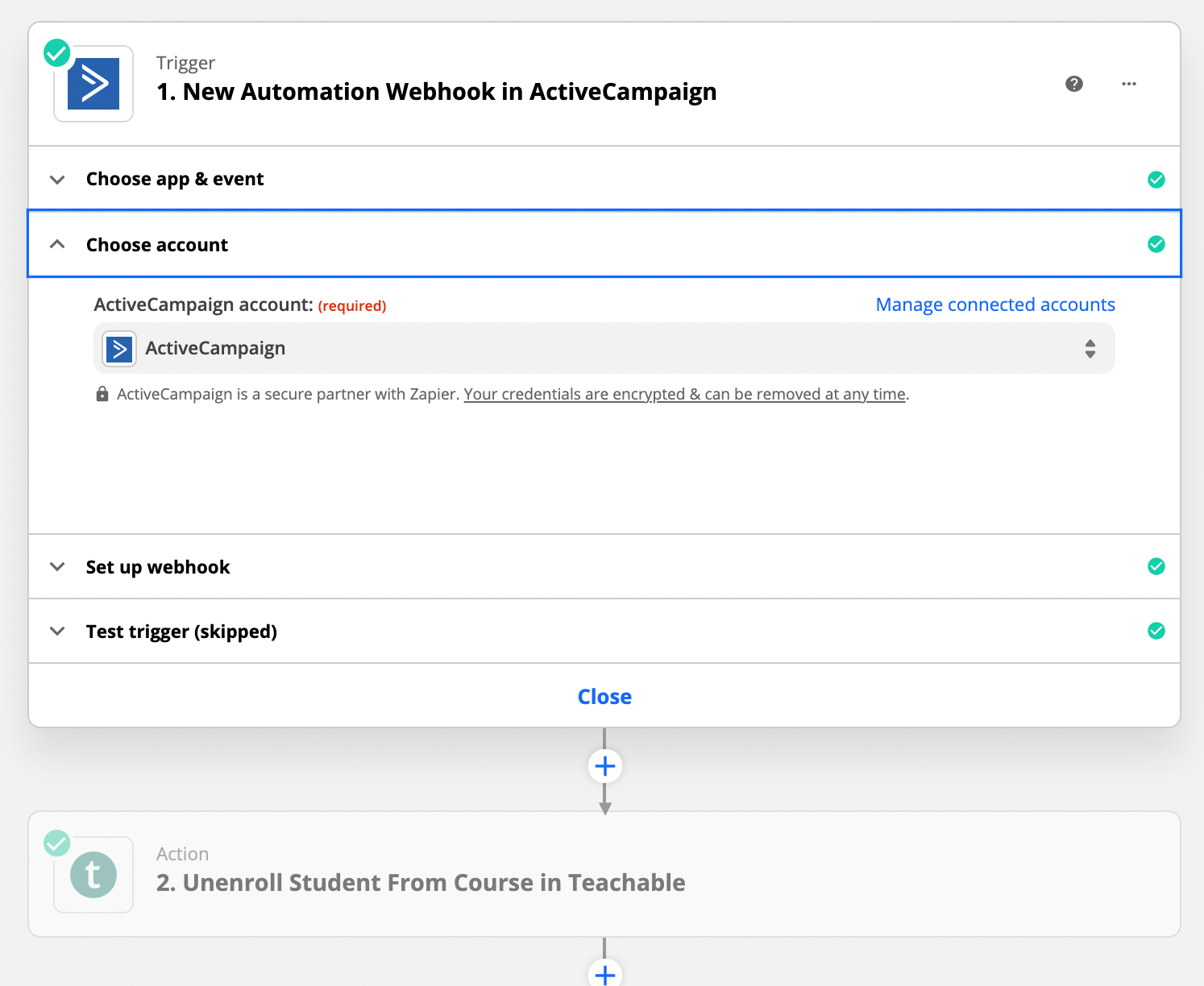Image resolution: width=1204 pixels, height=986 pixels.
Task: Click the padlock secure partner icon
Action: (102, 394)
